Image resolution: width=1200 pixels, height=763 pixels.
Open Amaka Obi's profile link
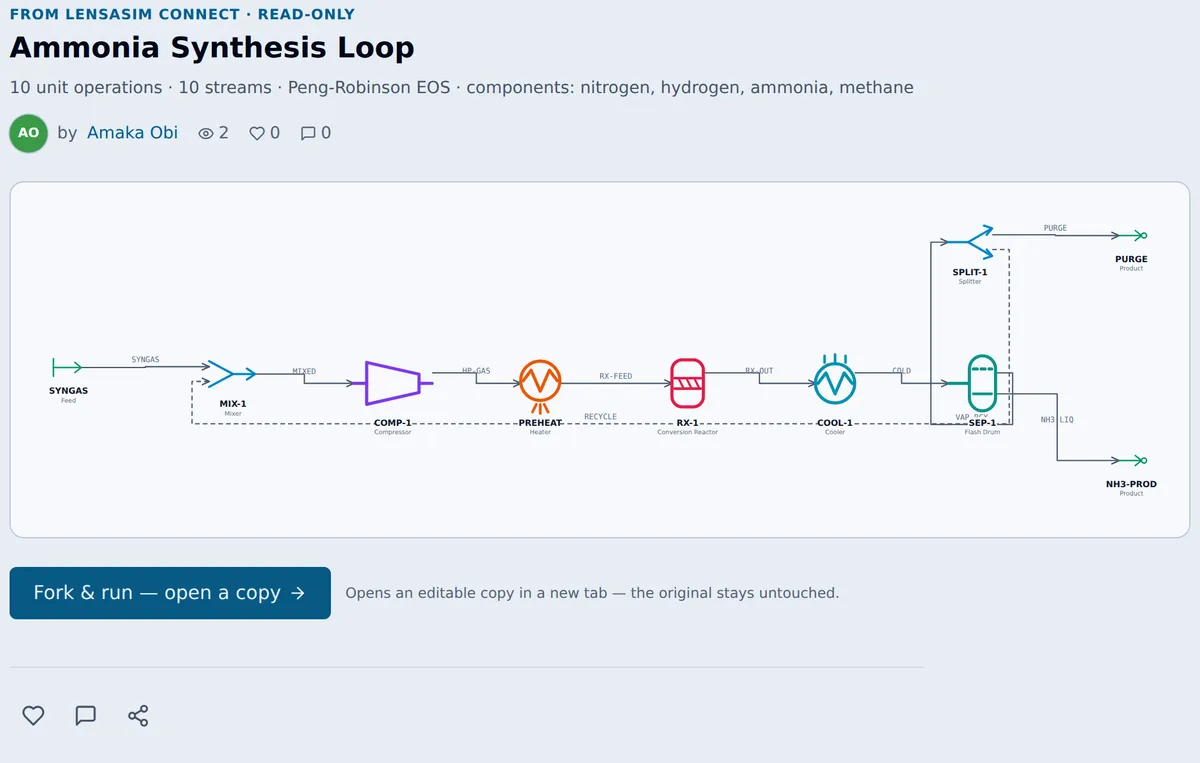click(132, 132)
